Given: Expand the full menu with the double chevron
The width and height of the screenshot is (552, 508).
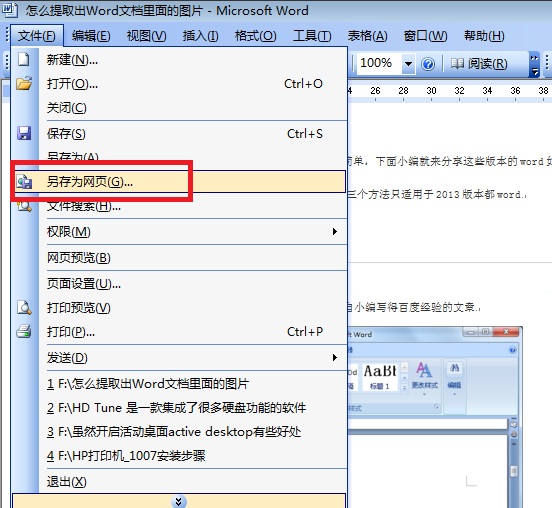Looking at the screenshot, I should pyautogui.click(x=179, y=501).
